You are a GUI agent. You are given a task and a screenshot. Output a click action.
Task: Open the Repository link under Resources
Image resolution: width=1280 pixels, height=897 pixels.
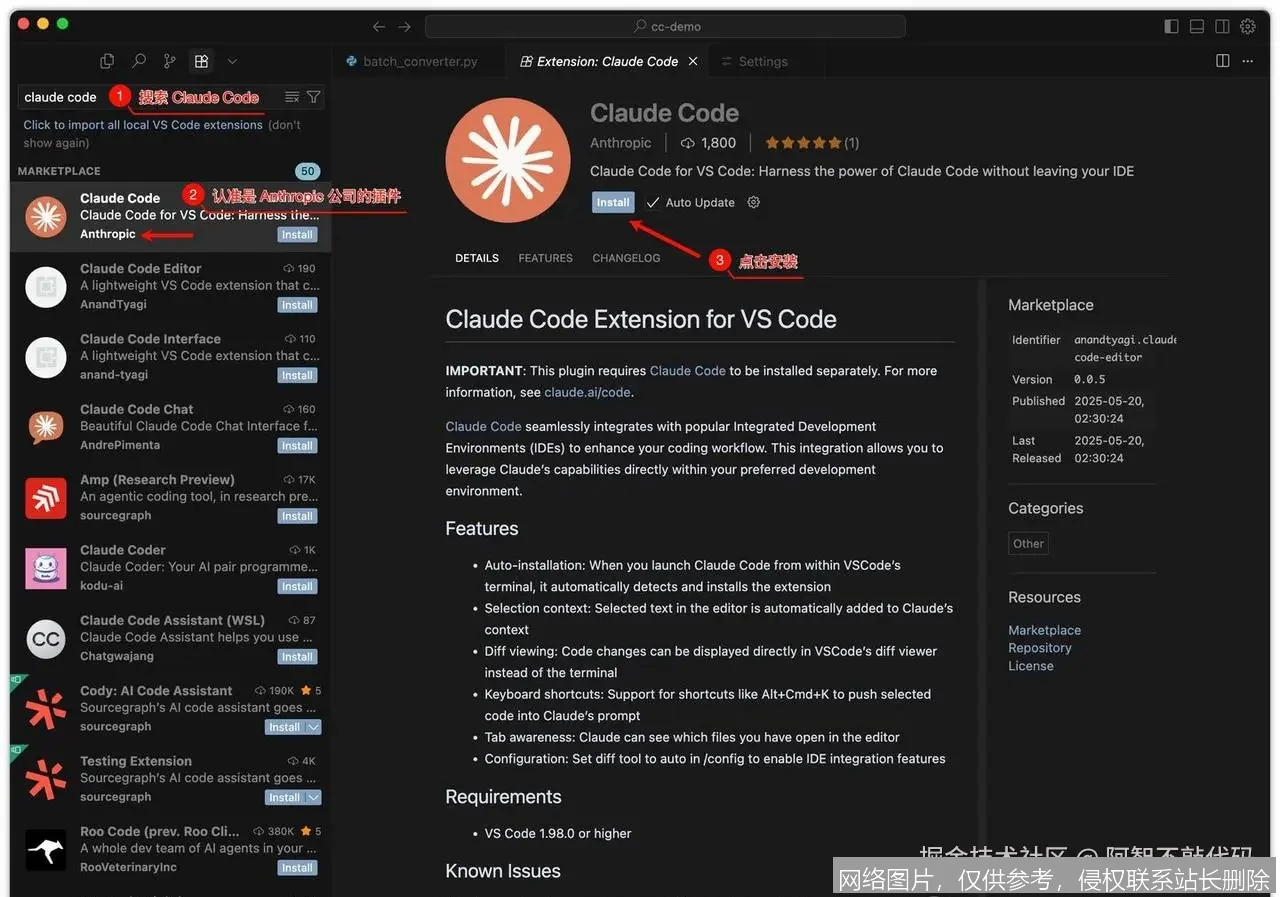1039,648
